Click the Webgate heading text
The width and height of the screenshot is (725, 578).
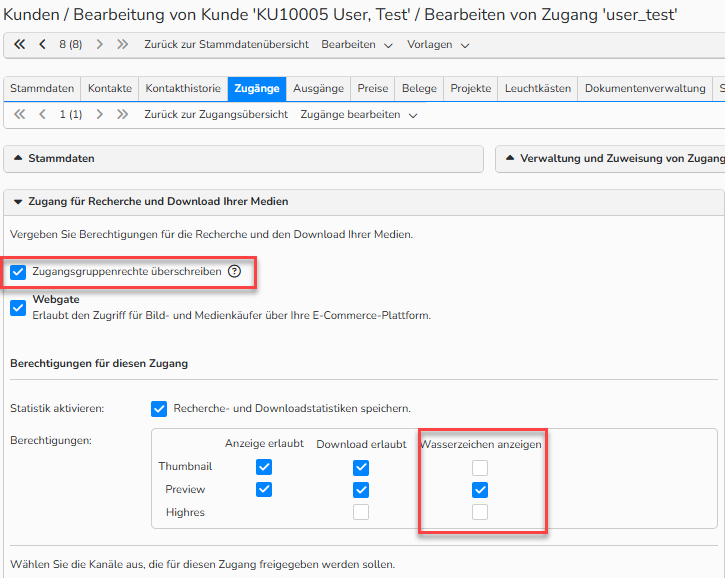coord(56,300)
